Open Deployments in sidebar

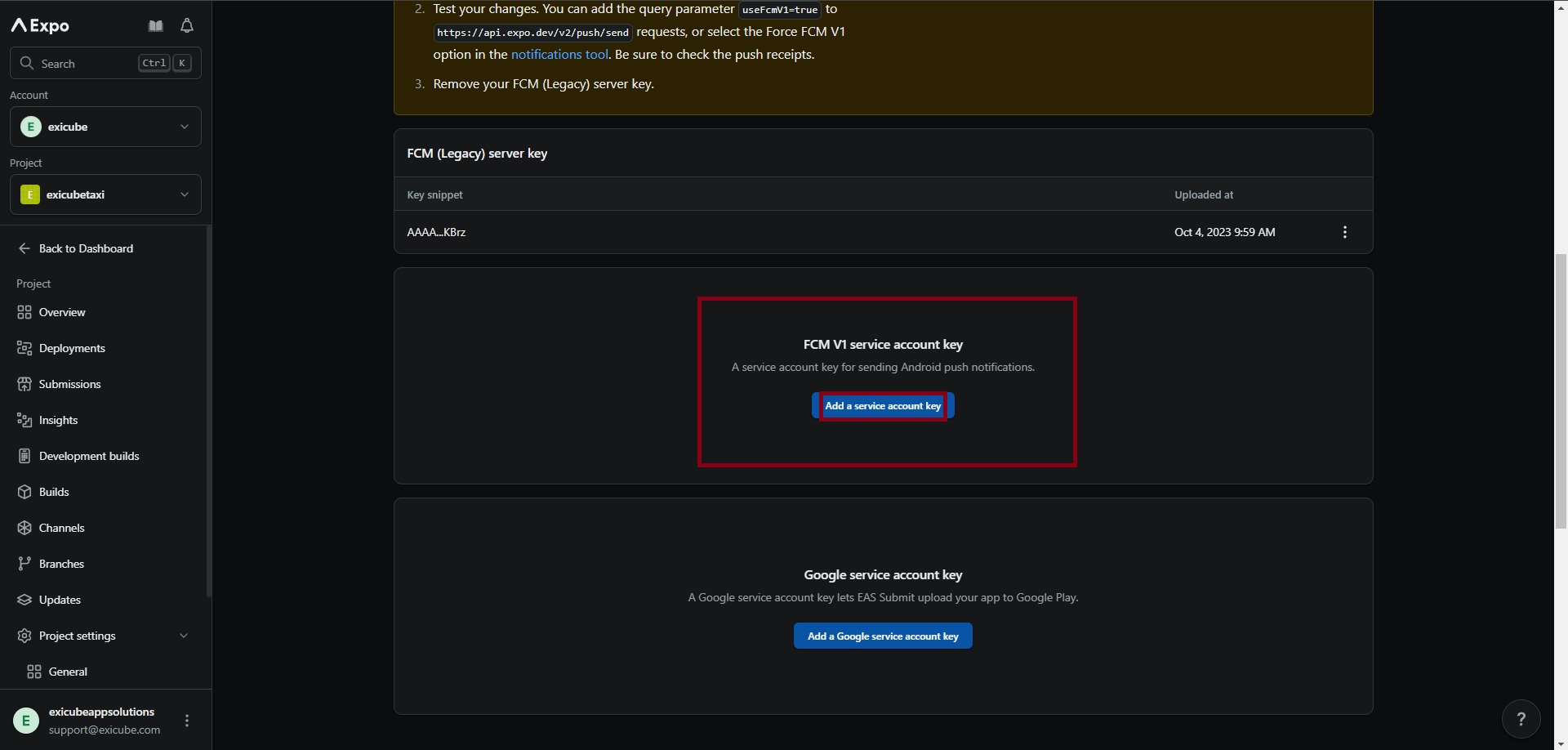coord(72,348)
